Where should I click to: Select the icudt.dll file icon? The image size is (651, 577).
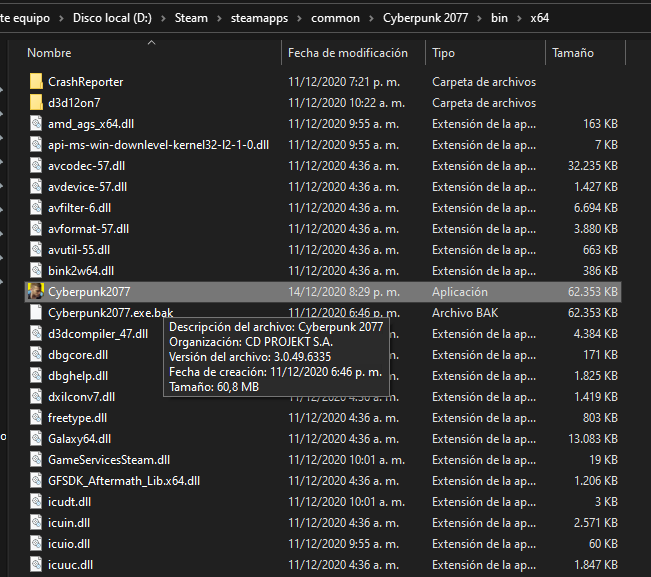[x=36, y=501]
